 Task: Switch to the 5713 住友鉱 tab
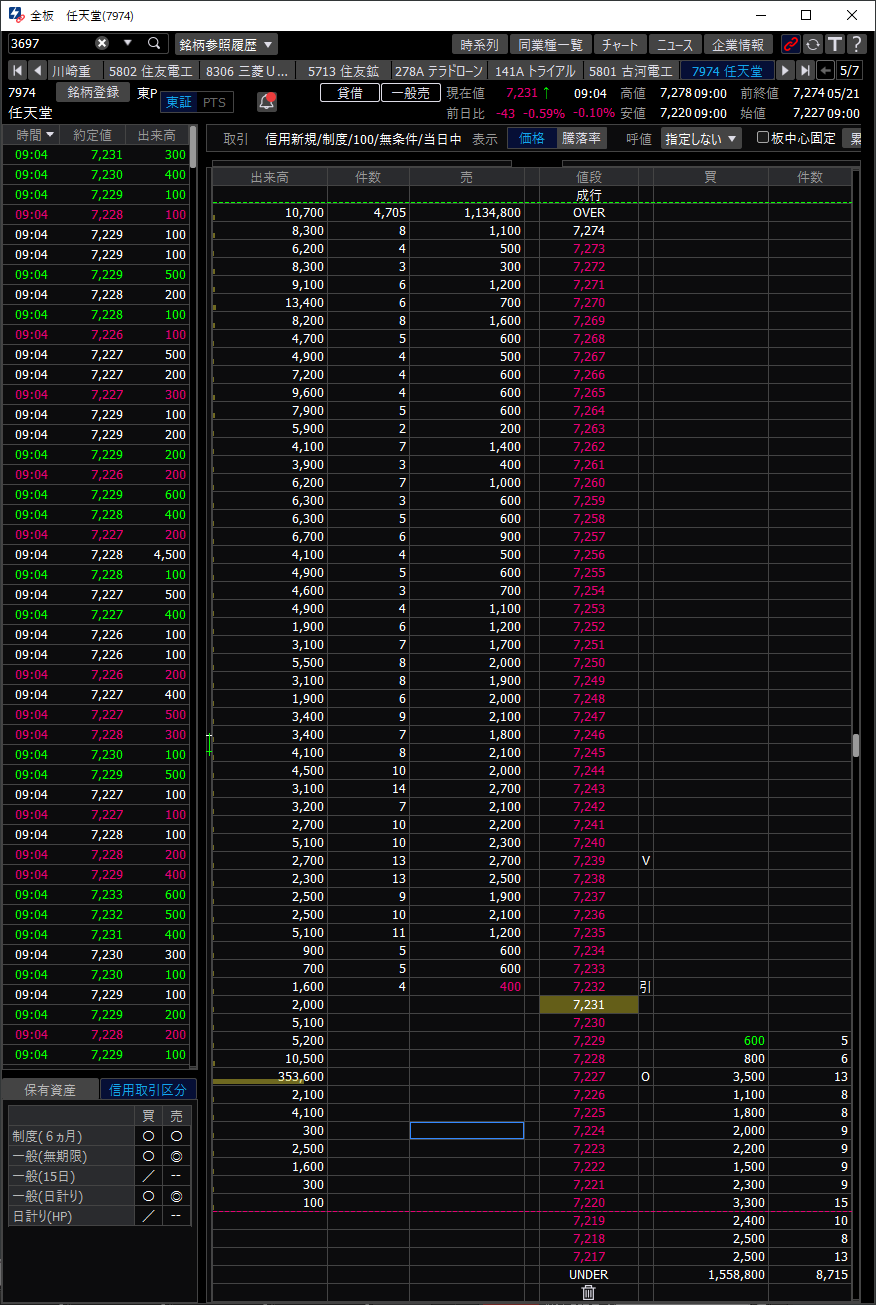pyautogui.click(x=343, y=71)
